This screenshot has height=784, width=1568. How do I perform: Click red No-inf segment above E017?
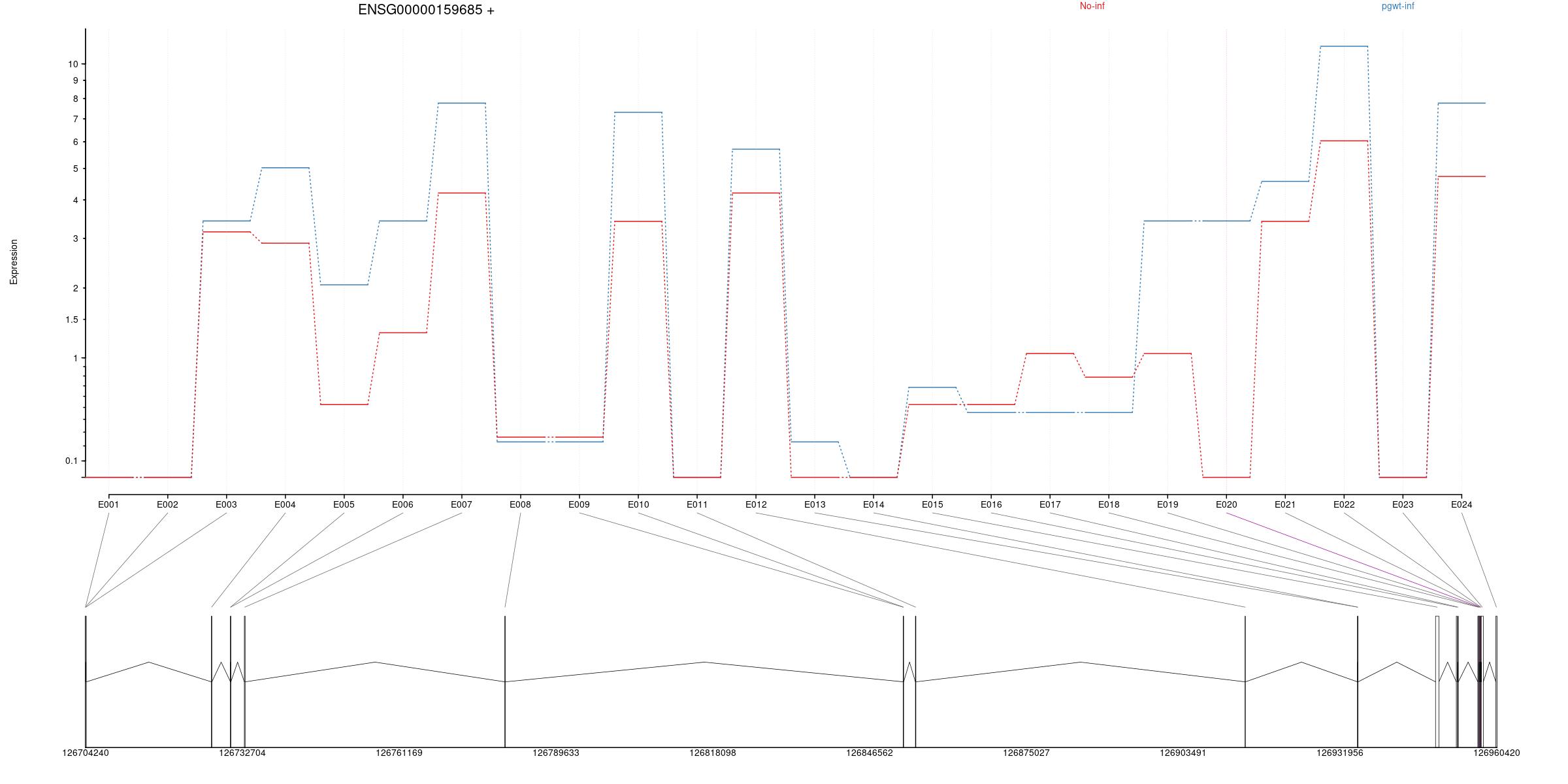pyautogui.click(x=1050, y=353)
